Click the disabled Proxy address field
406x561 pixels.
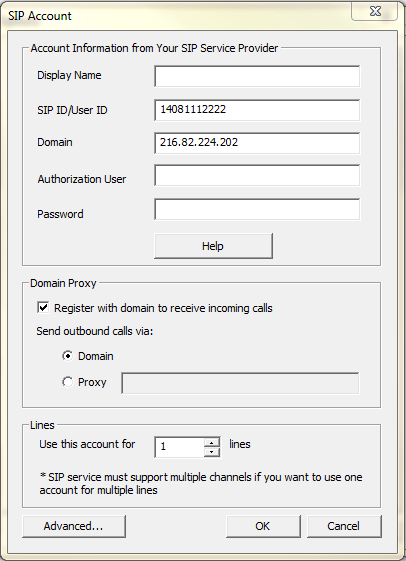tap(240, 383)
